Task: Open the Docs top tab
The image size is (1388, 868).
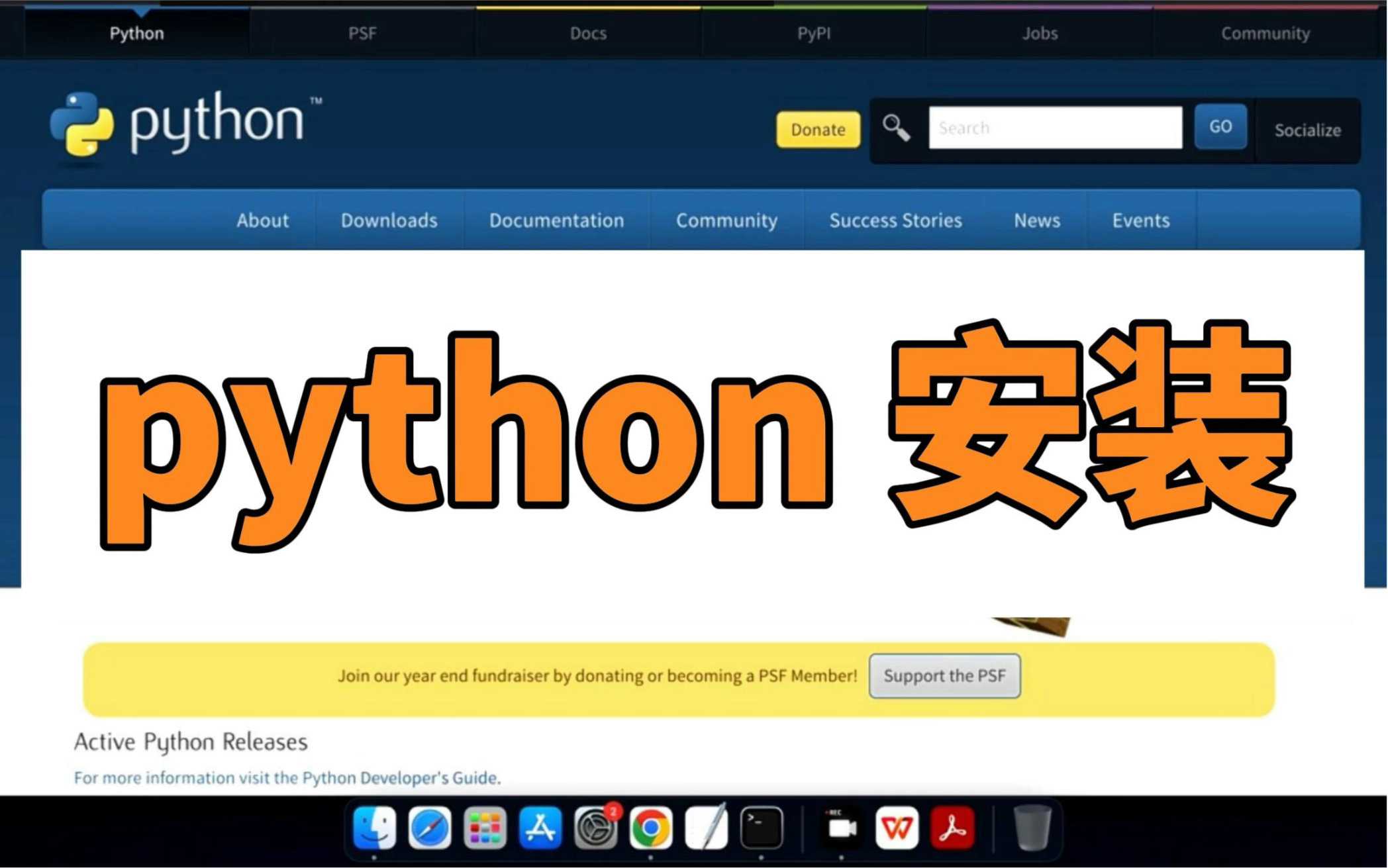Action: point(589,33)
